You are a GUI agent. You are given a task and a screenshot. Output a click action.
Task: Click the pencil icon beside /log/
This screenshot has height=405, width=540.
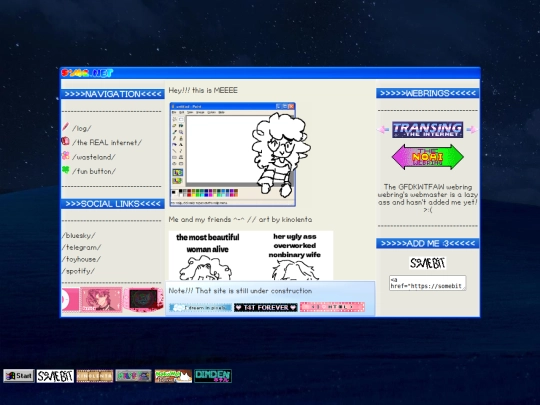click(x=65, y=127)
